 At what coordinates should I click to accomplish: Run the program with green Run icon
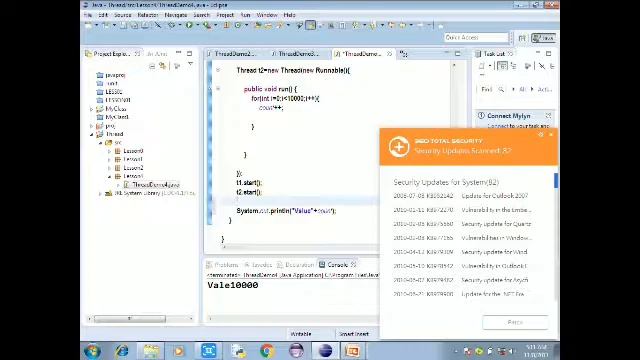click(189, 25)
